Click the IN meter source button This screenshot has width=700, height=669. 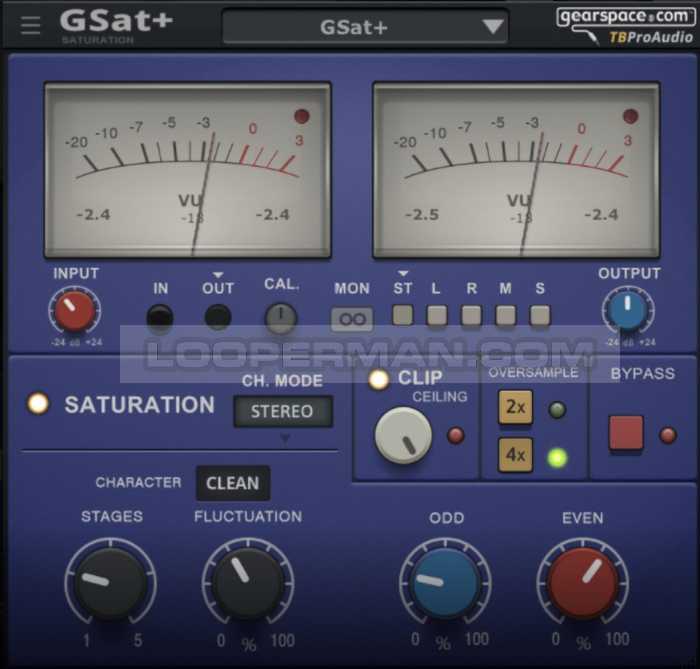160,318
